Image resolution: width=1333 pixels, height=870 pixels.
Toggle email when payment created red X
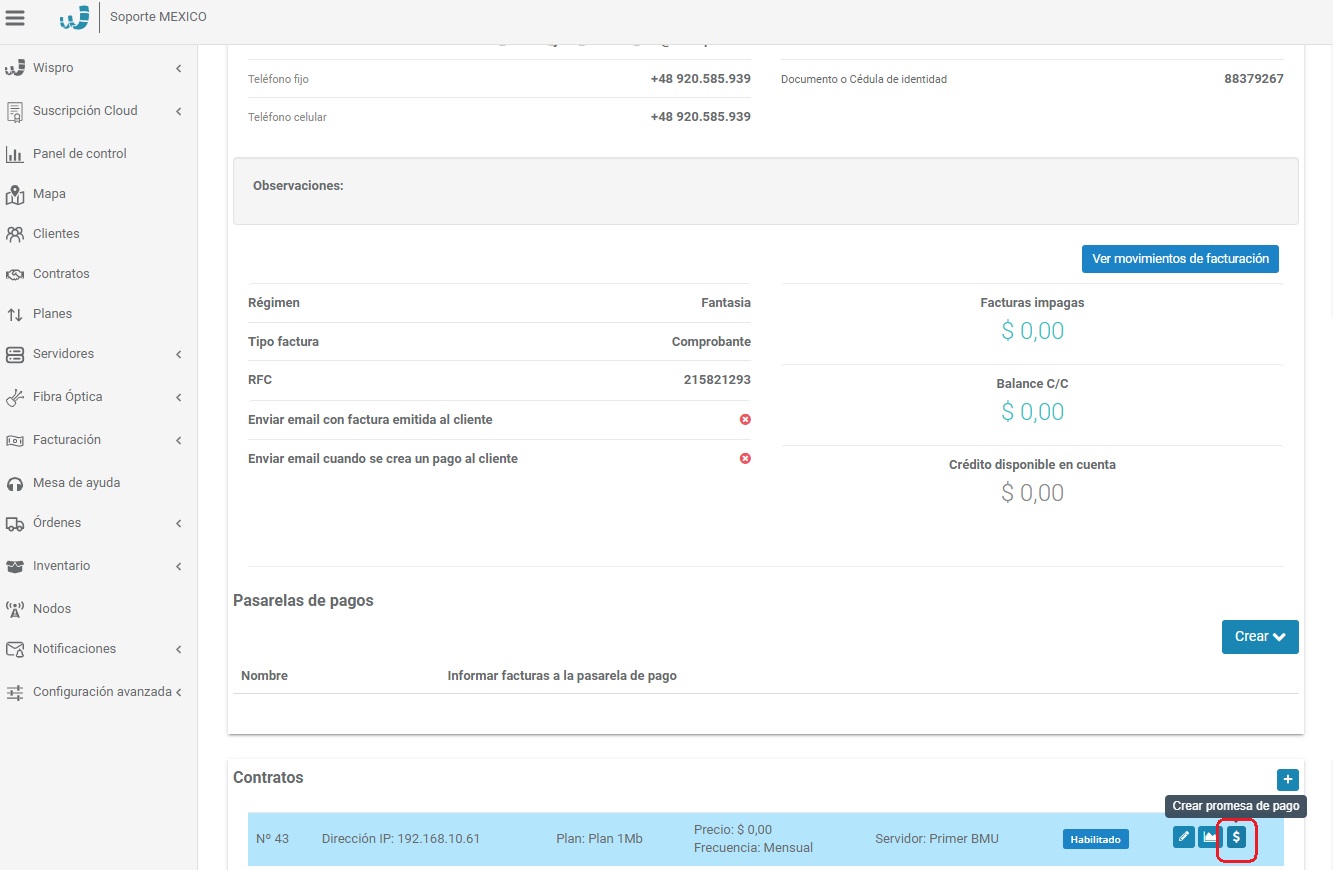pos(745,459)
